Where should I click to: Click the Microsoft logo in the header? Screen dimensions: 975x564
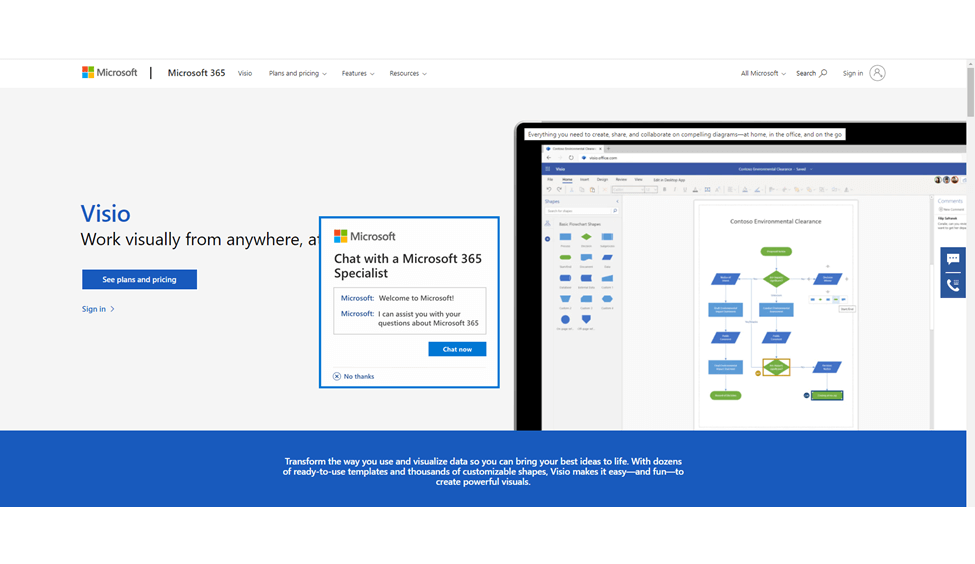109,73
